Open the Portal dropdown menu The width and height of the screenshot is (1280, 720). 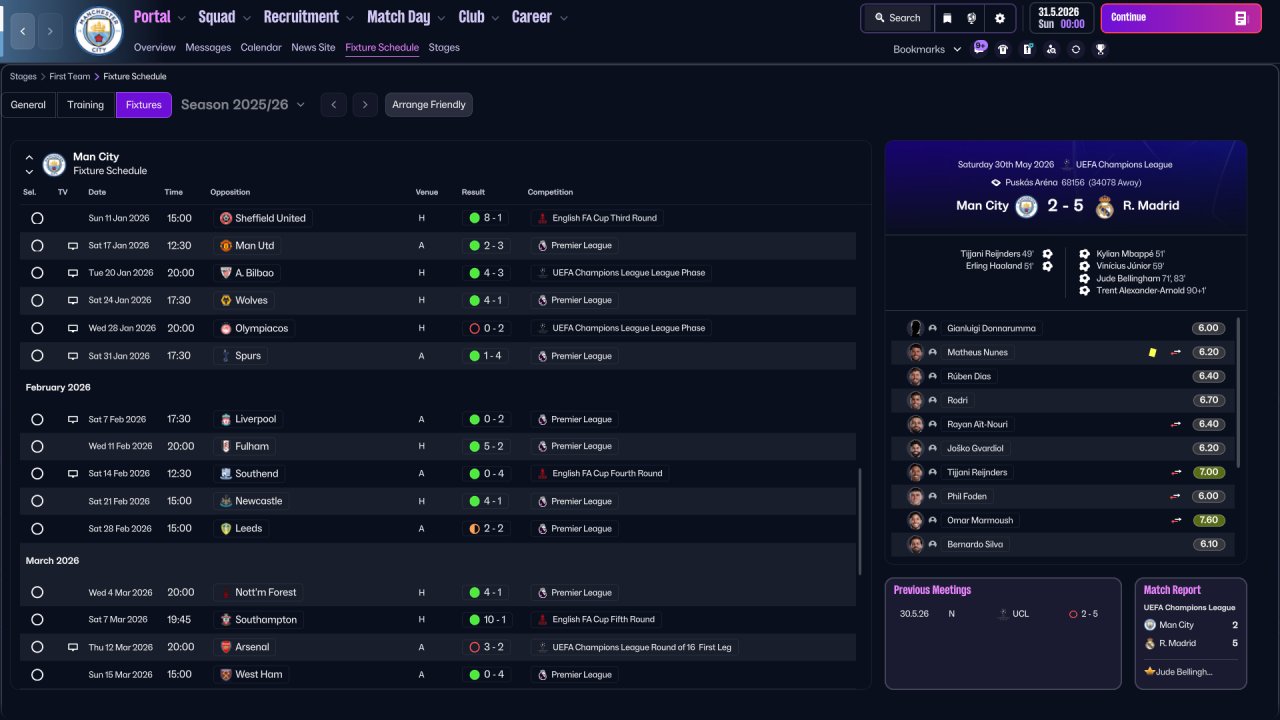pos(160,17)
